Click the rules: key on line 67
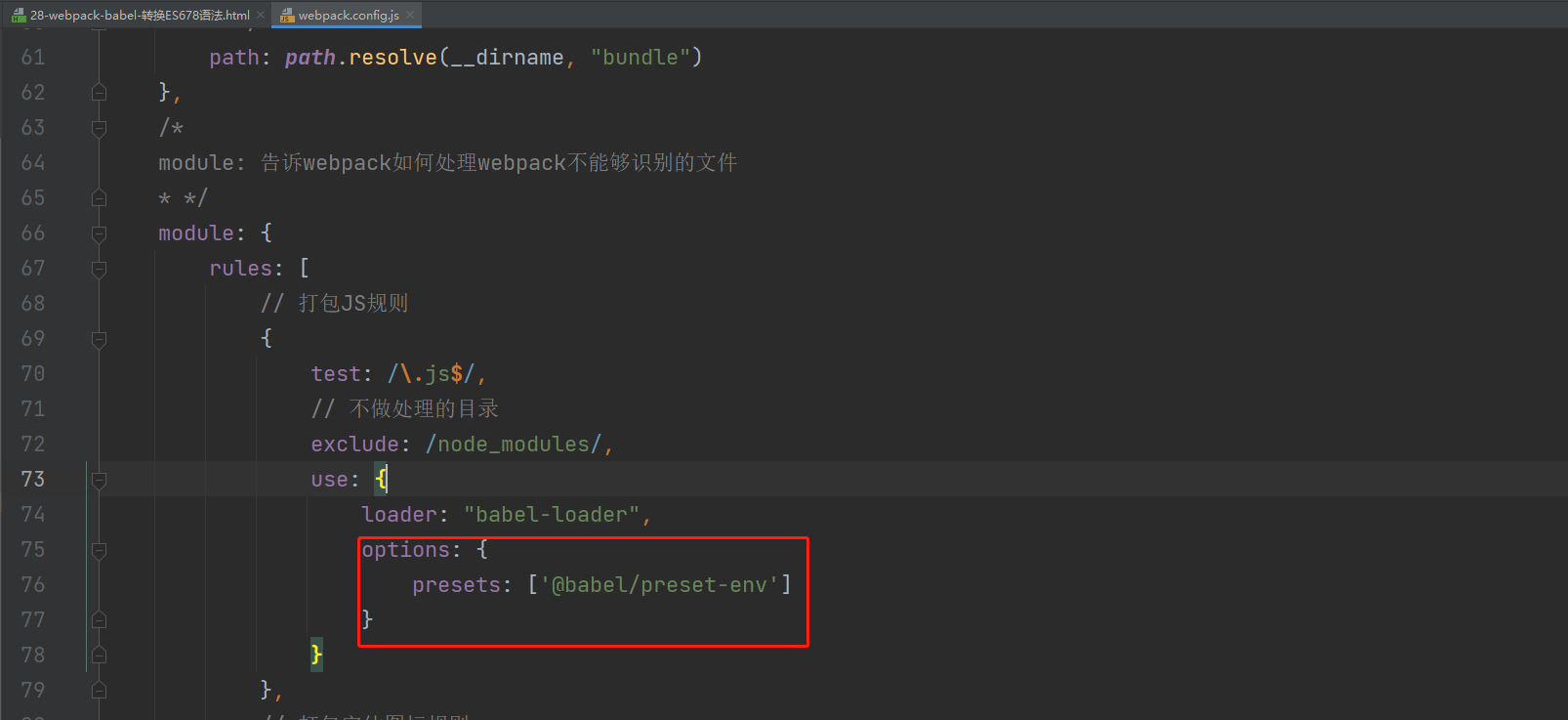 [x=247, y=269]
